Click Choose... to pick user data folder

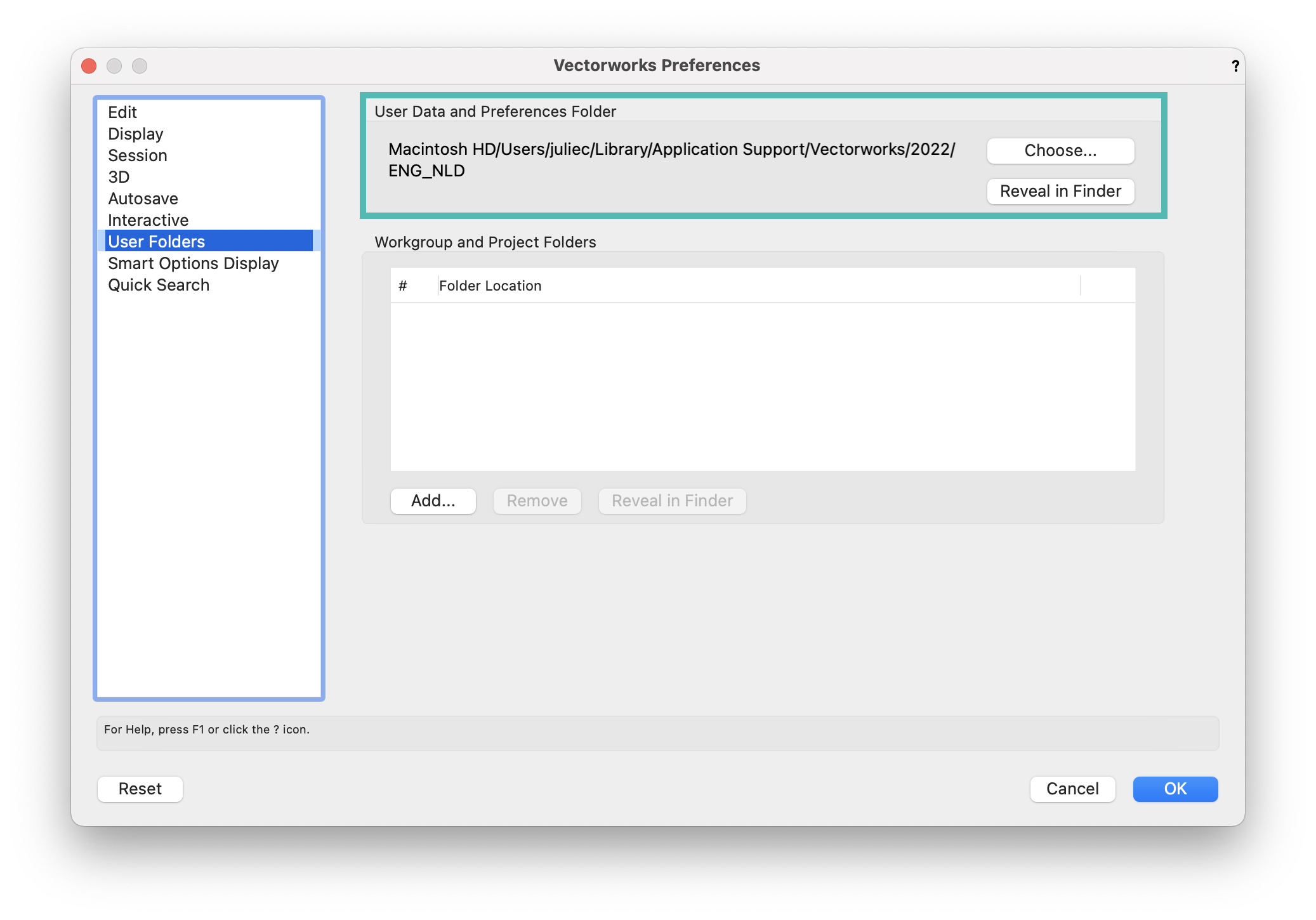coord(1060,151)
